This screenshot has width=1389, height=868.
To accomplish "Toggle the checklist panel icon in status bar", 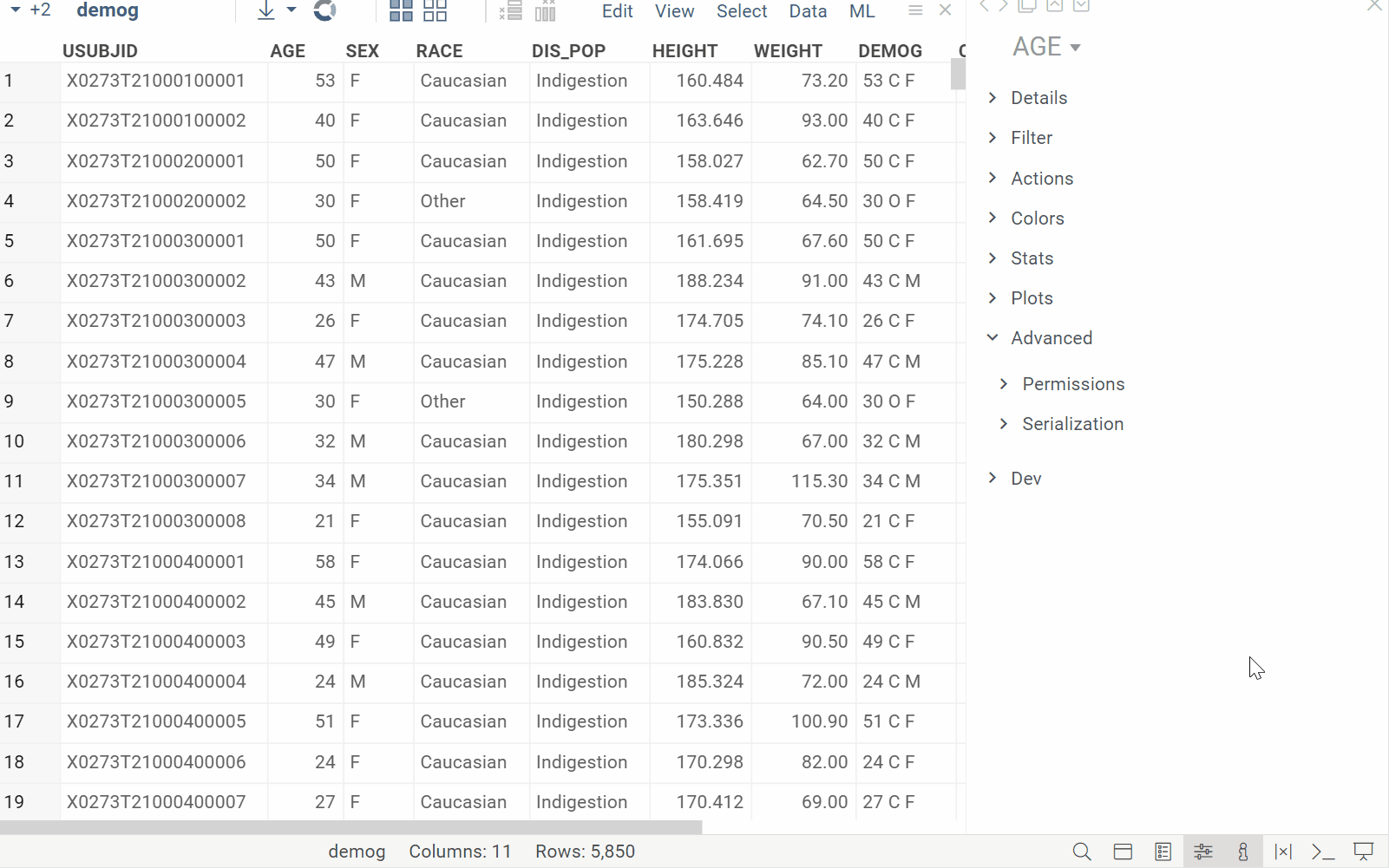I will pyautogui.click(x=1163, y=852).
